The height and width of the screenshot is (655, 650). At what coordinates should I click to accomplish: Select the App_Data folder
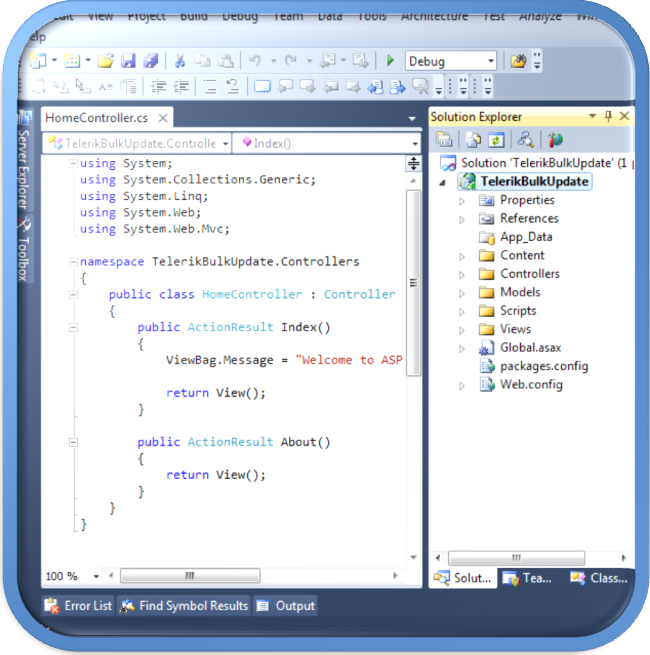click(526, 237)
